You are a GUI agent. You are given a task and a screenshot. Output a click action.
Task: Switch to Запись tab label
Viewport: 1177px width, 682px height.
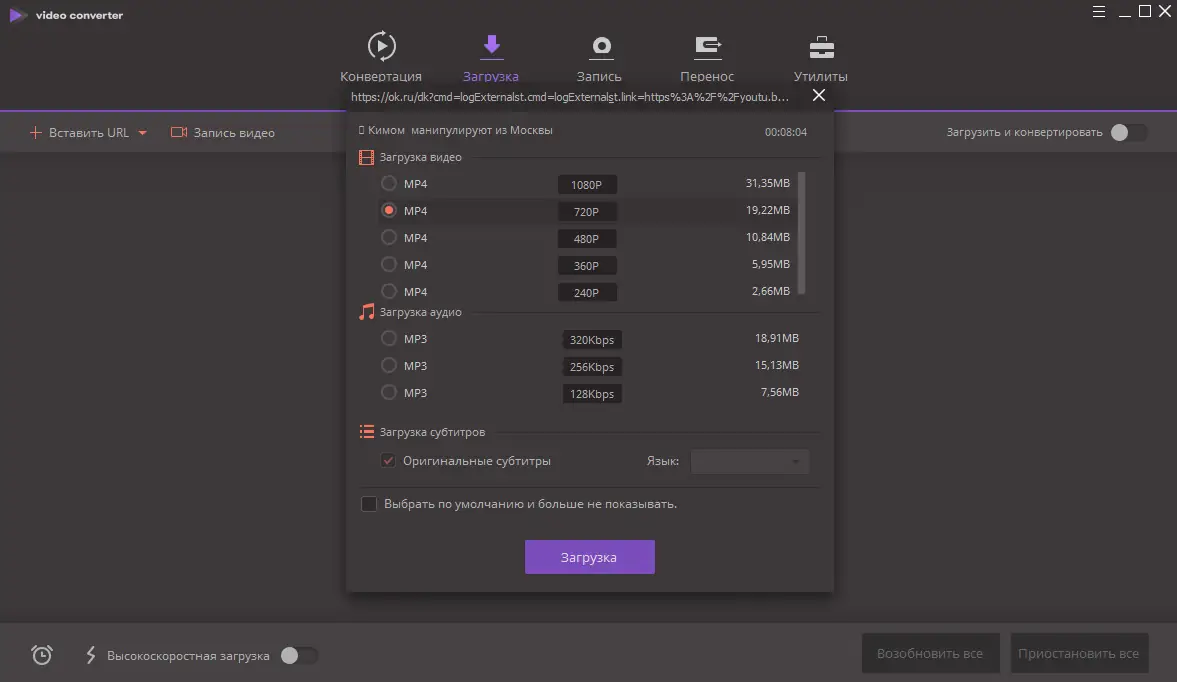point(599,76)
